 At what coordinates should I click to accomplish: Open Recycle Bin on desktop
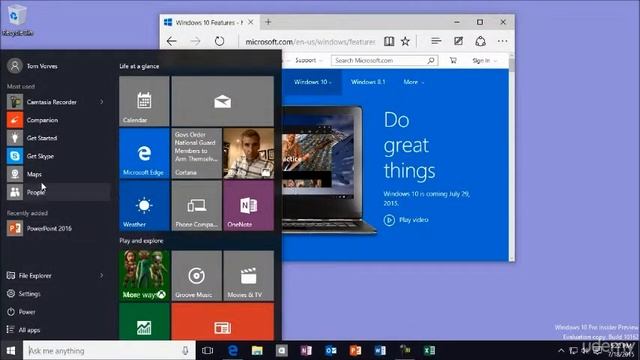[x=17, y=19]
